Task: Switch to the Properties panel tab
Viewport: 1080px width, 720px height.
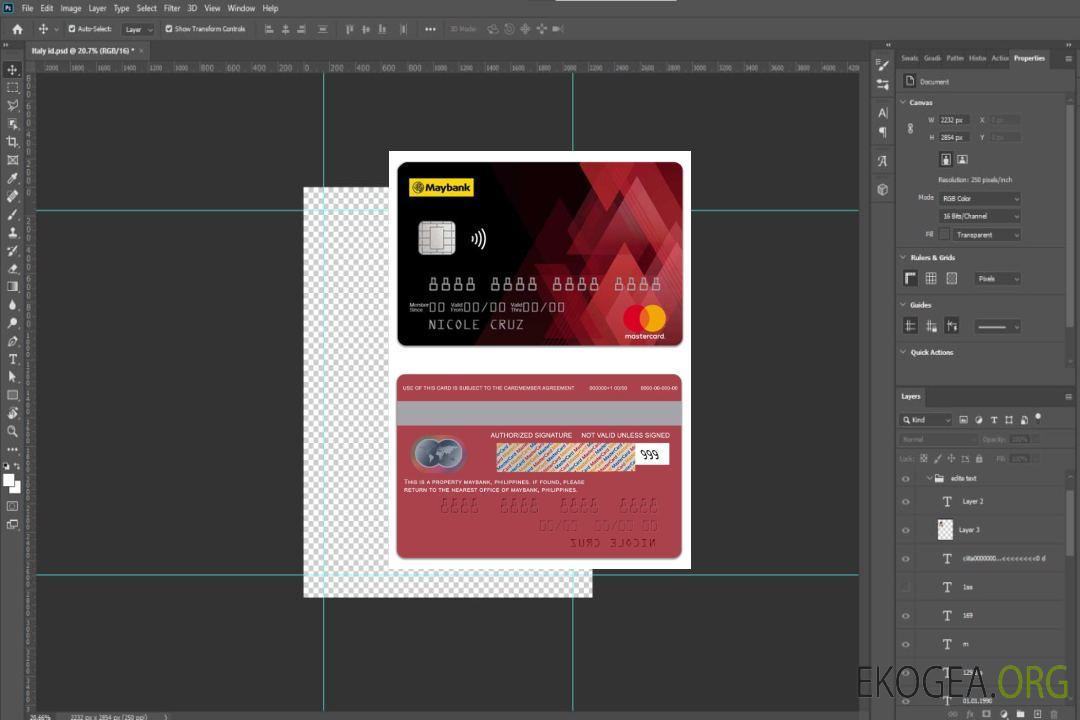Action: pos(1029,59)
